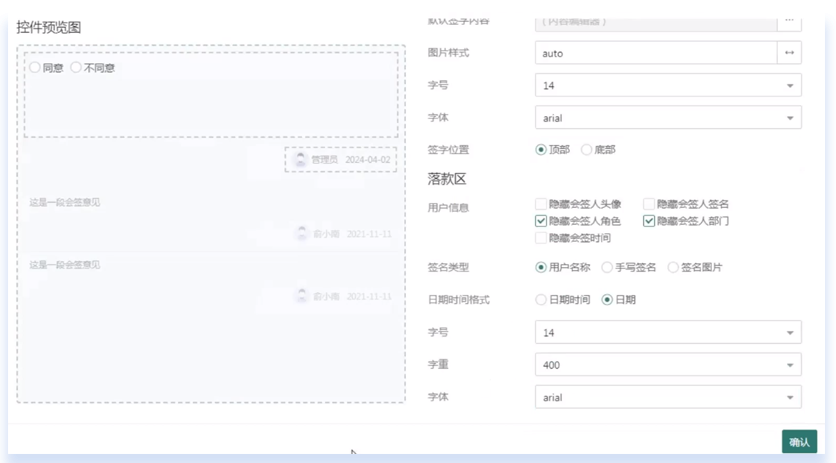Click the 确认 button
The width and height of the screenshot is (836, 463).
[x=799, y=442]
